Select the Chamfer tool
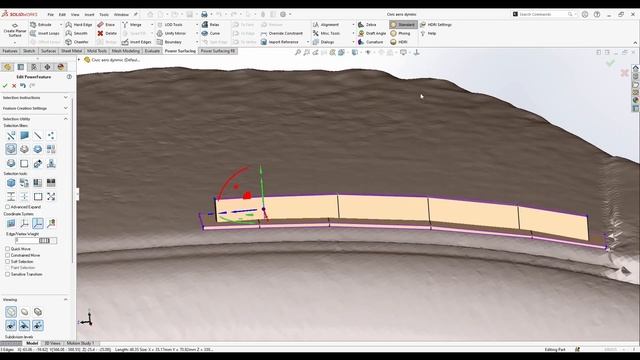Image resolution: width=640 pixels, height=360 pixels. (x=77, y=42)
